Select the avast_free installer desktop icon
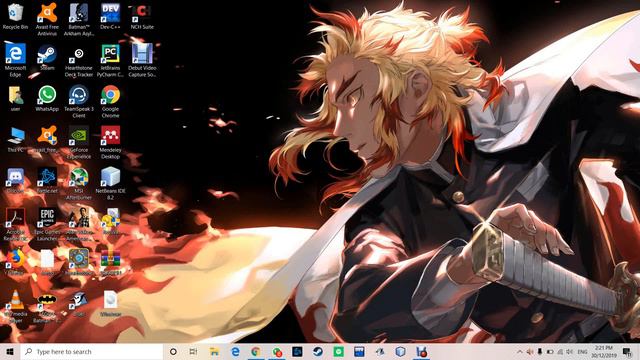Image resolution: width=640 pixels, height=360 pixels. (x=47, y=140)
